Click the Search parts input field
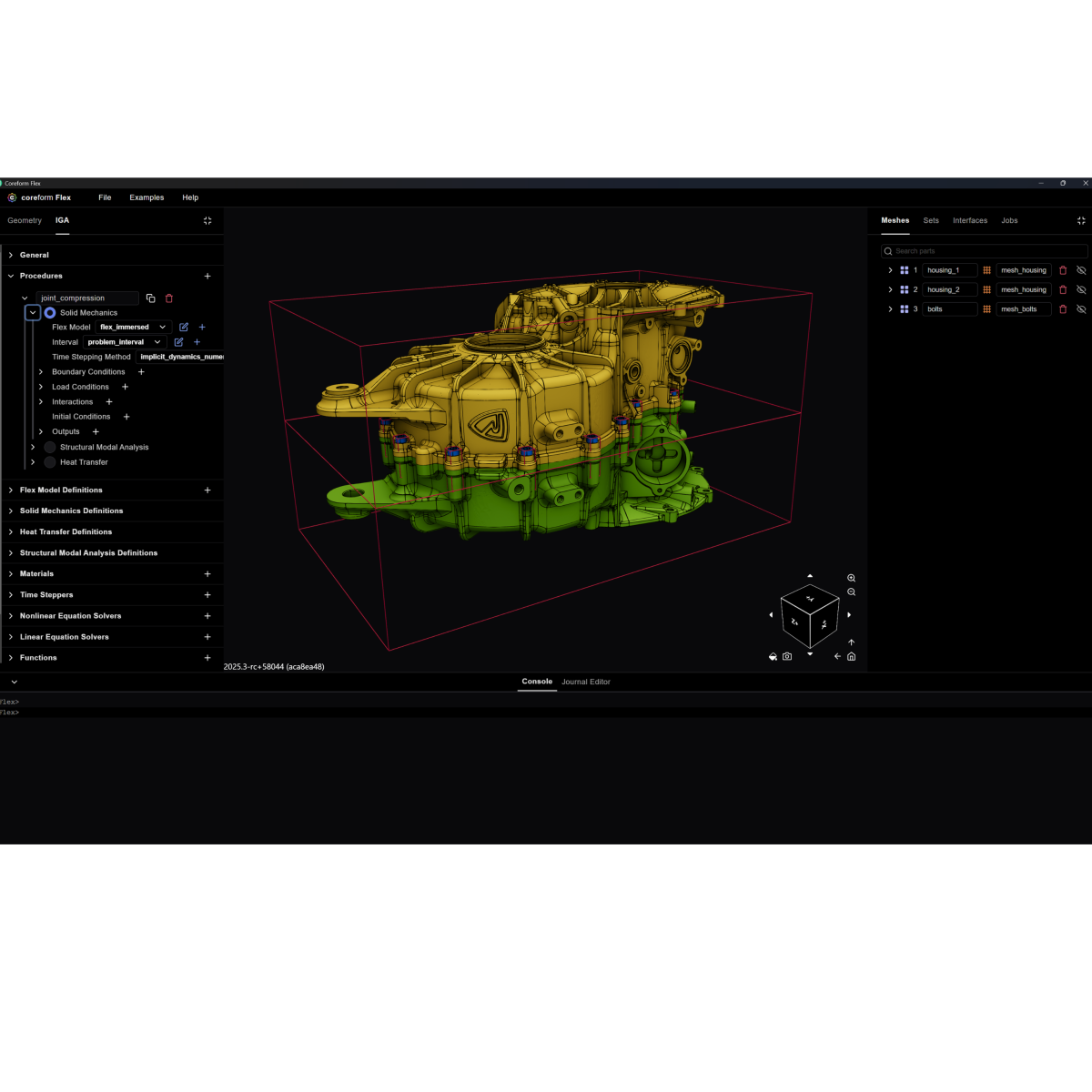1092x1092 pixels. [987, 251]
